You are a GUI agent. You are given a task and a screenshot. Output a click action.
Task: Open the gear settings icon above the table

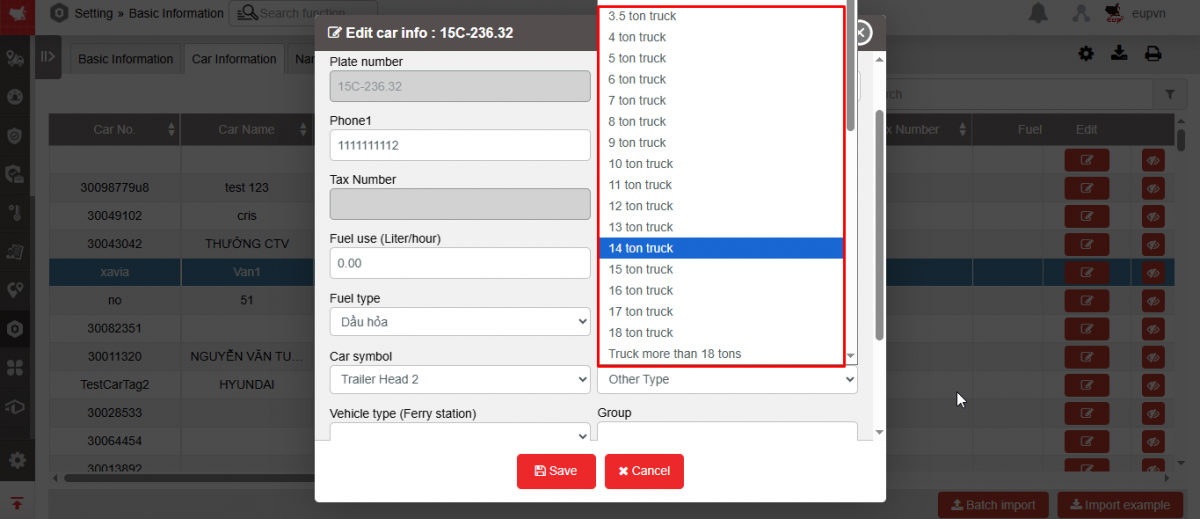tap(1085, 54)
